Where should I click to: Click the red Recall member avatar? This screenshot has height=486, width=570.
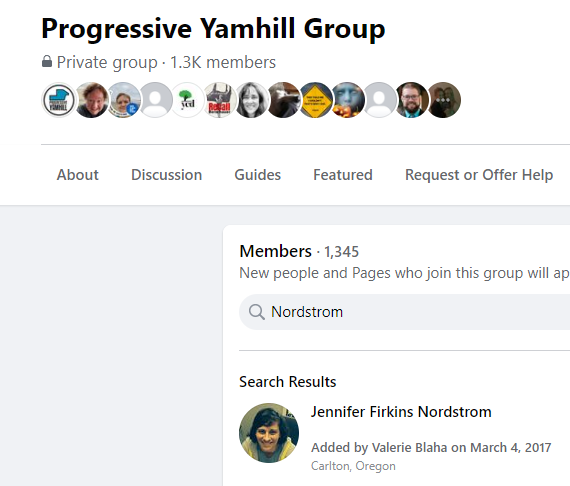pos(219,100)
